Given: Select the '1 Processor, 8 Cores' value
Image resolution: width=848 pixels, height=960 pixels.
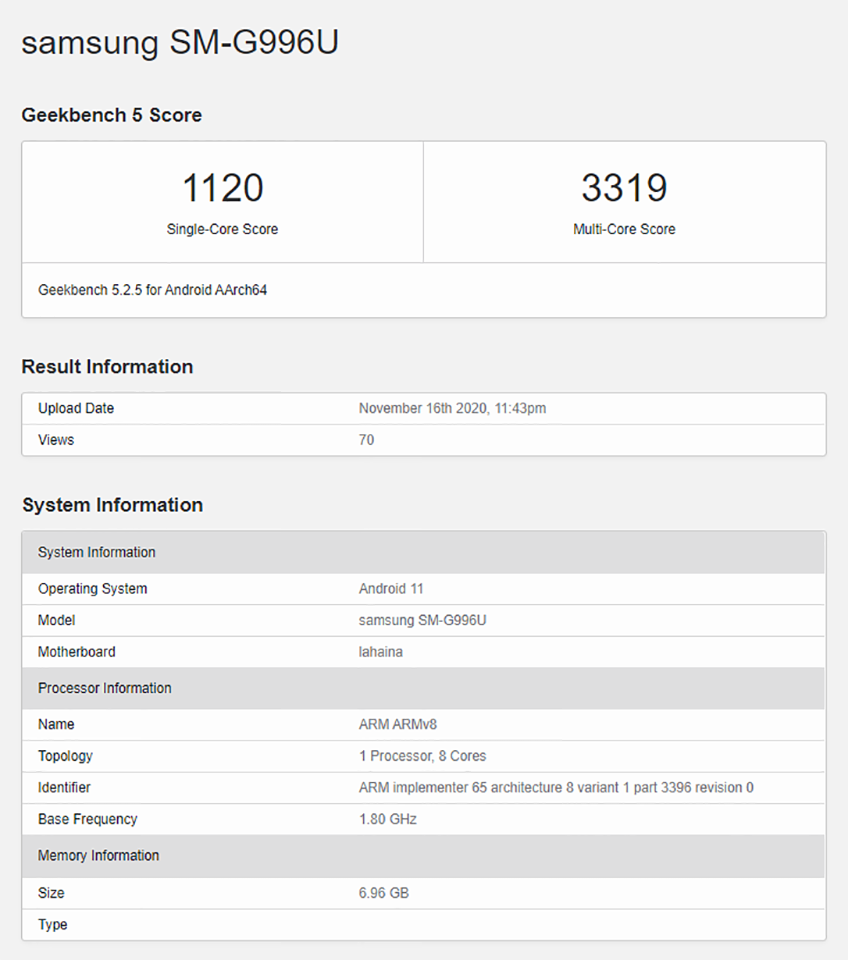Looking at the screenshot, I should click(422, 756).
